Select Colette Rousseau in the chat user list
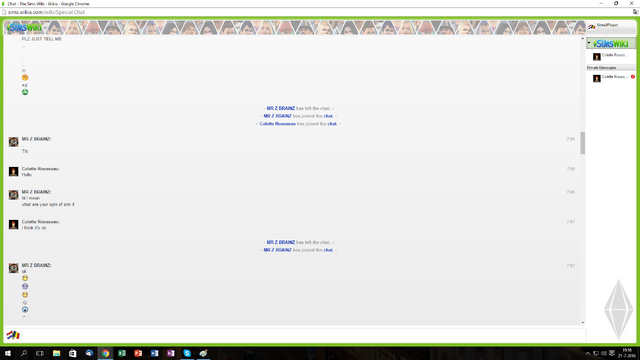Screen dimensions: 640x360 pos(611,56)
